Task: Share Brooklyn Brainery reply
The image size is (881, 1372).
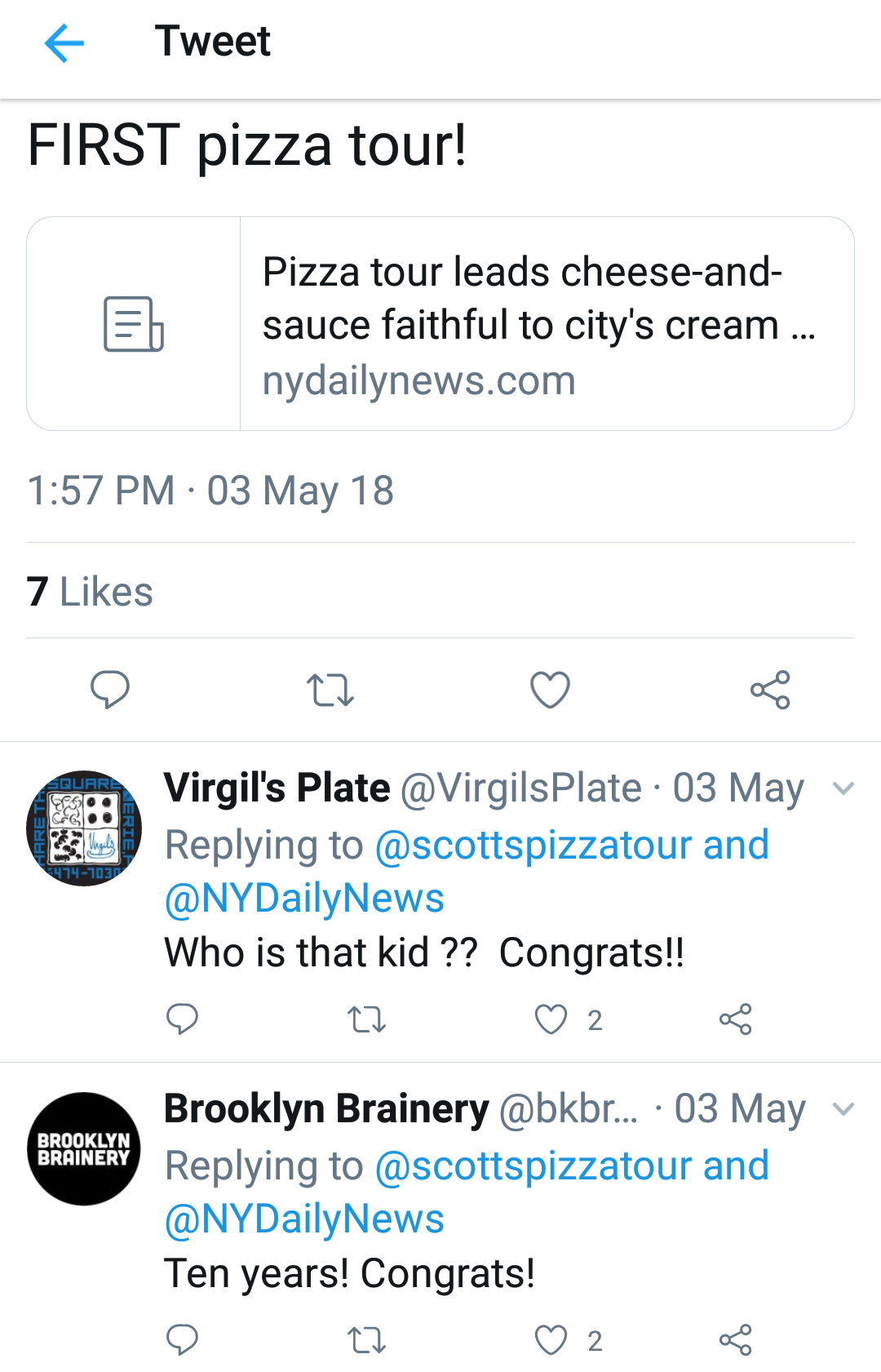Action: (736, 1340)
